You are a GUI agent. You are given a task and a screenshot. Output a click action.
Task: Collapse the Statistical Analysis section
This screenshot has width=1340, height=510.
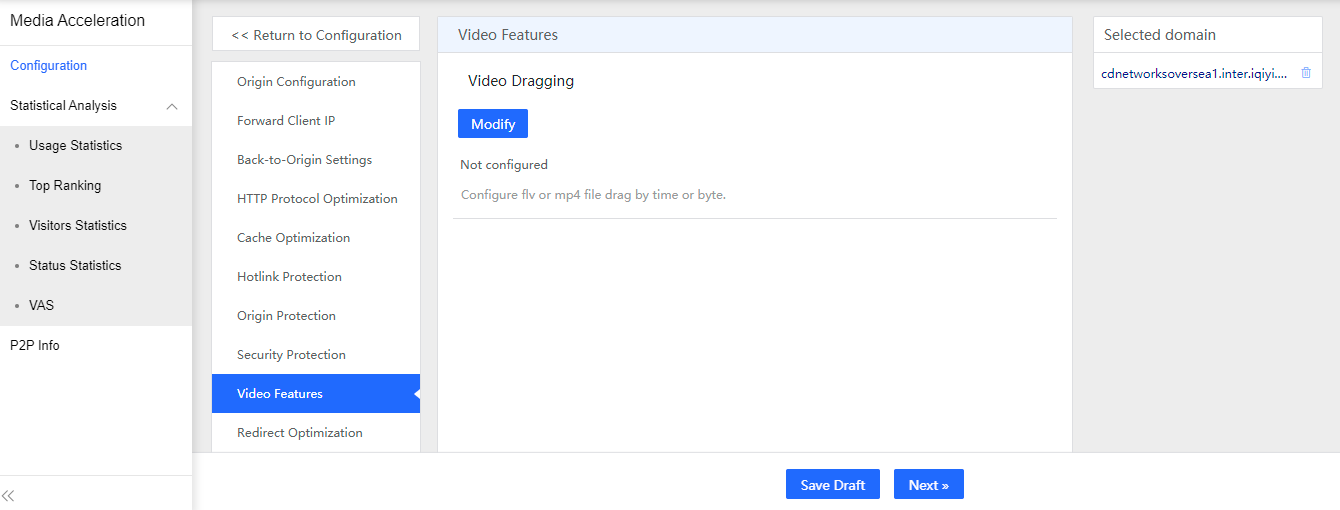tap(172, 106)
